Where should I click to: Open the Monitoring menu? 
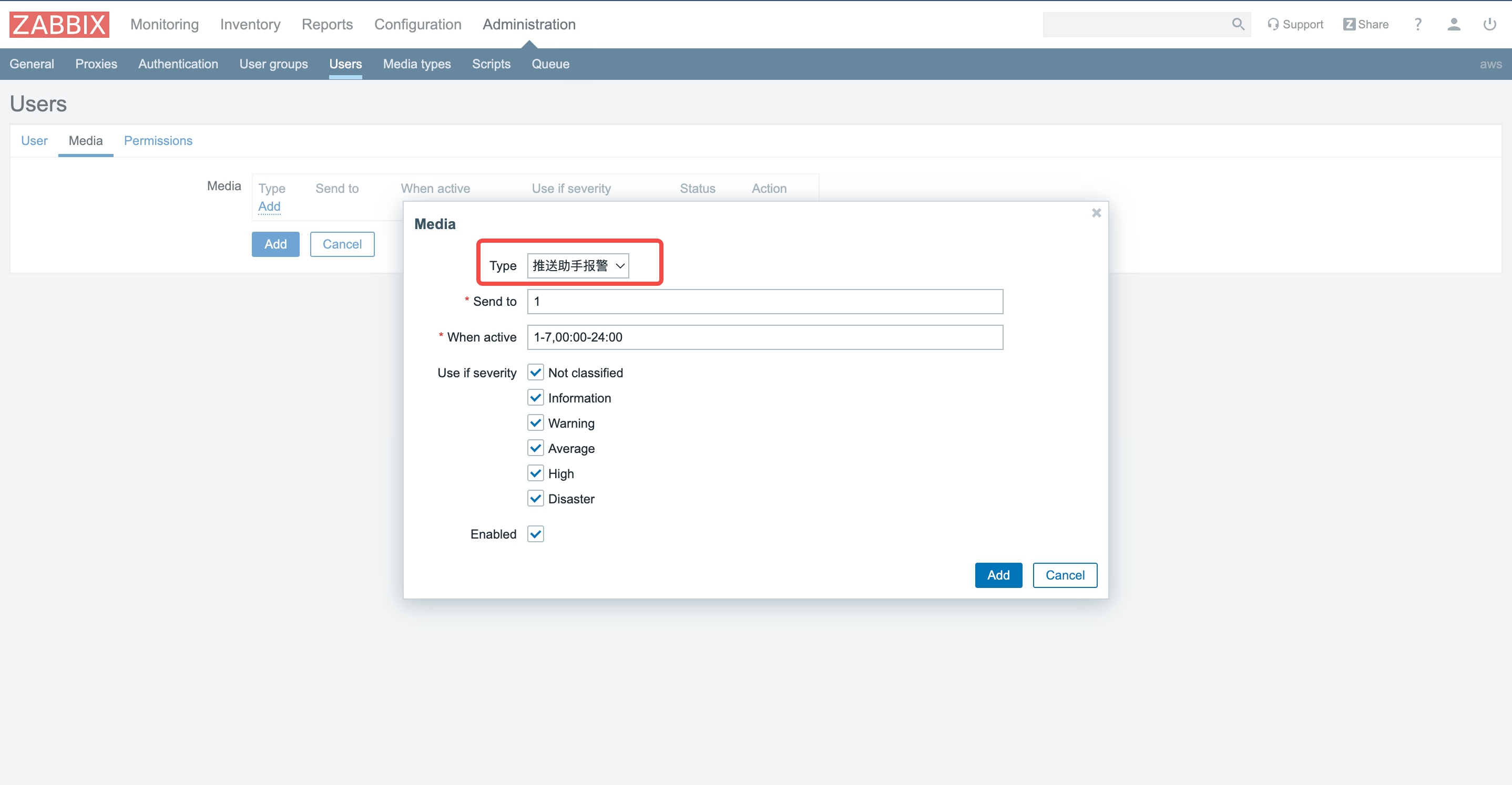(165, 24)
